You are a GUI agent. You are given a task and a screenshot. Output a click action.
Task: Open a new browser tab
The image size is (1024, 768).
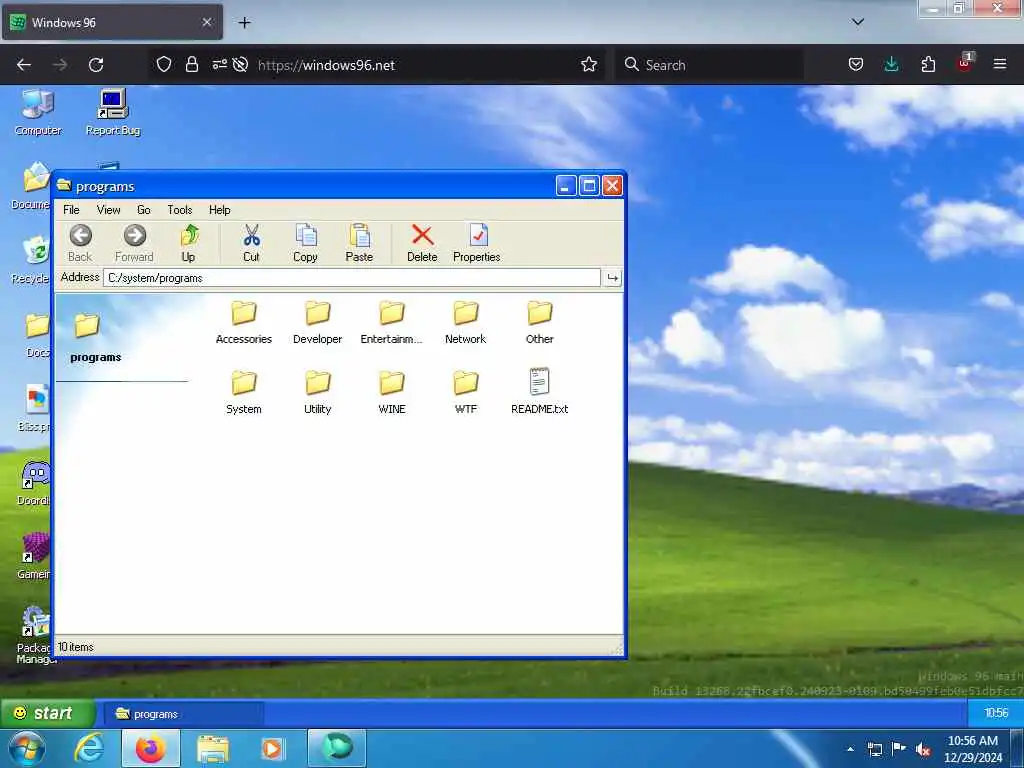coord(244,23)
